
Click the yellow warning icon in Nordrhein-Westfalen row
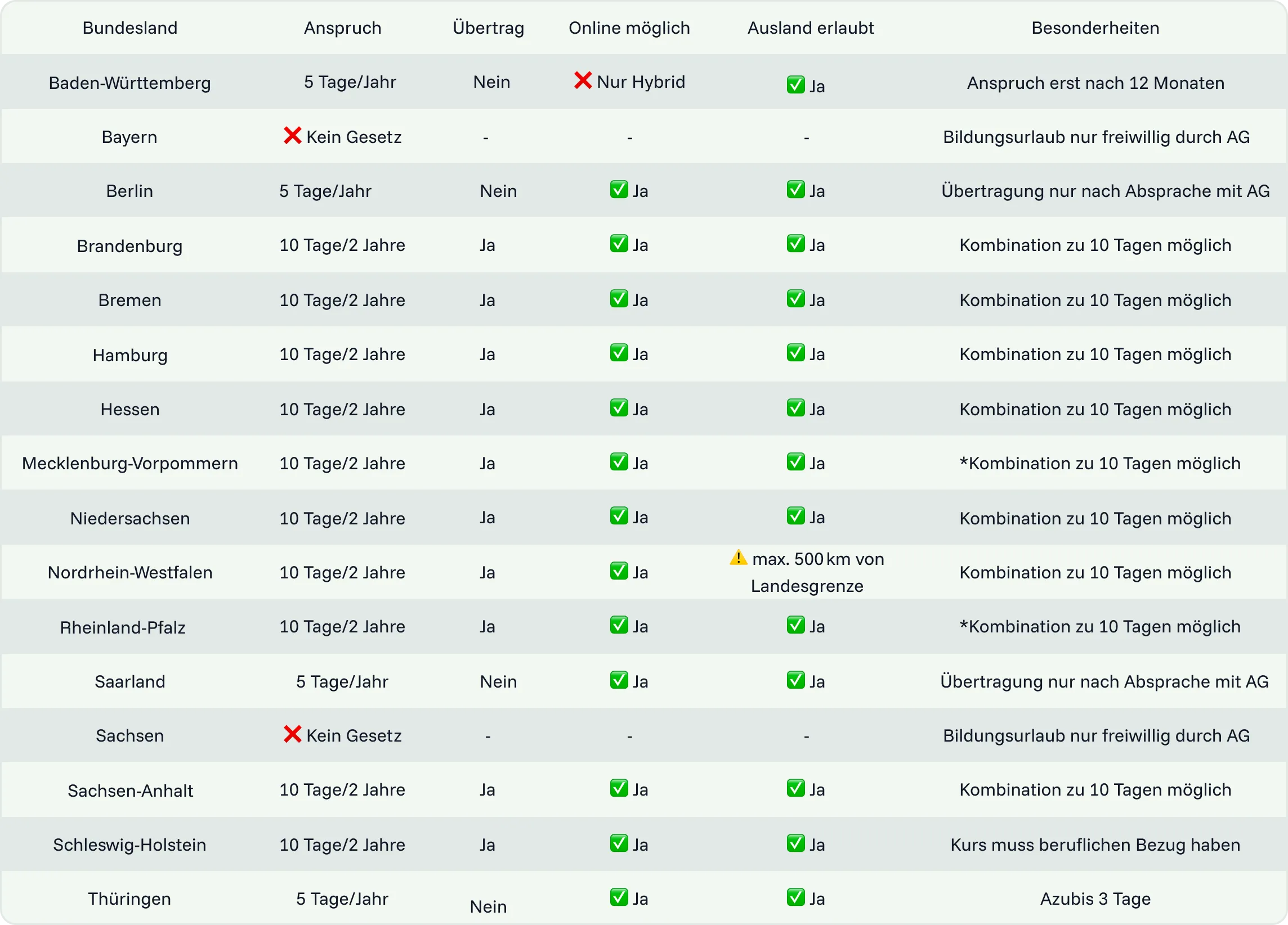(737, 557)
